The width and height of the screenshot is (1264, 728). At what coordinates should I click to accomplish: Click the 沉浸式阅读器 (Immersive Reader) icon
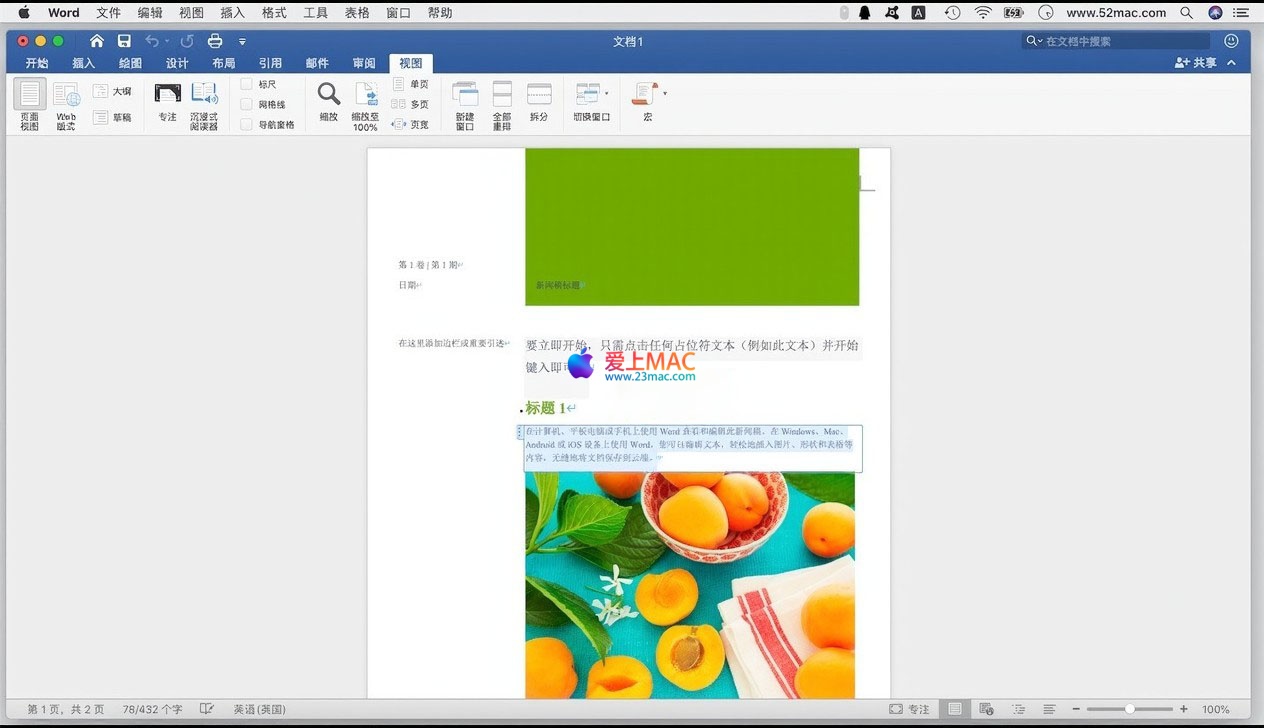pos(204,95)
